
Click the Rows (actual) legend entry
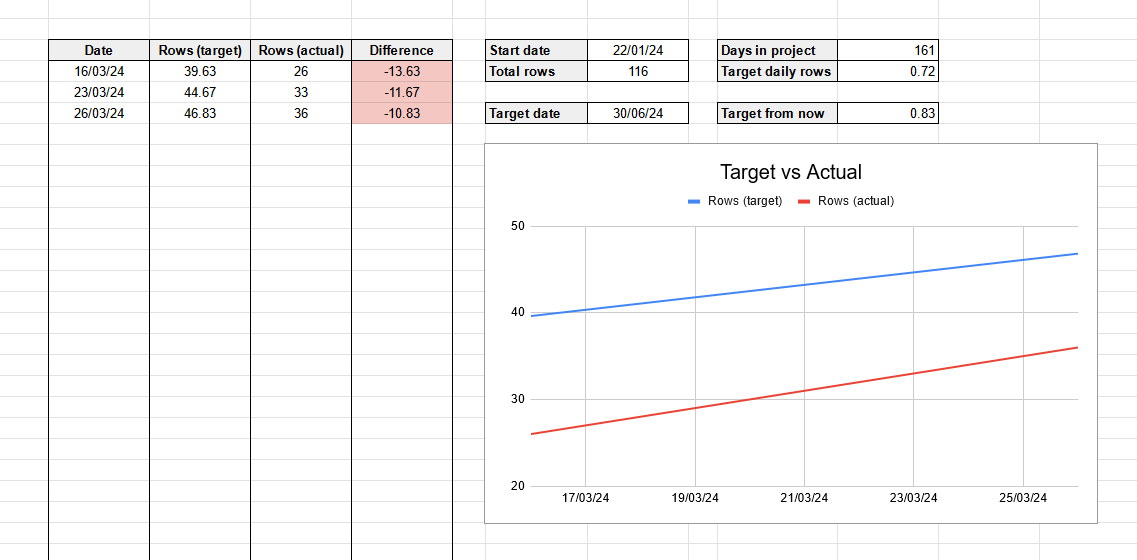pos(845,202)
